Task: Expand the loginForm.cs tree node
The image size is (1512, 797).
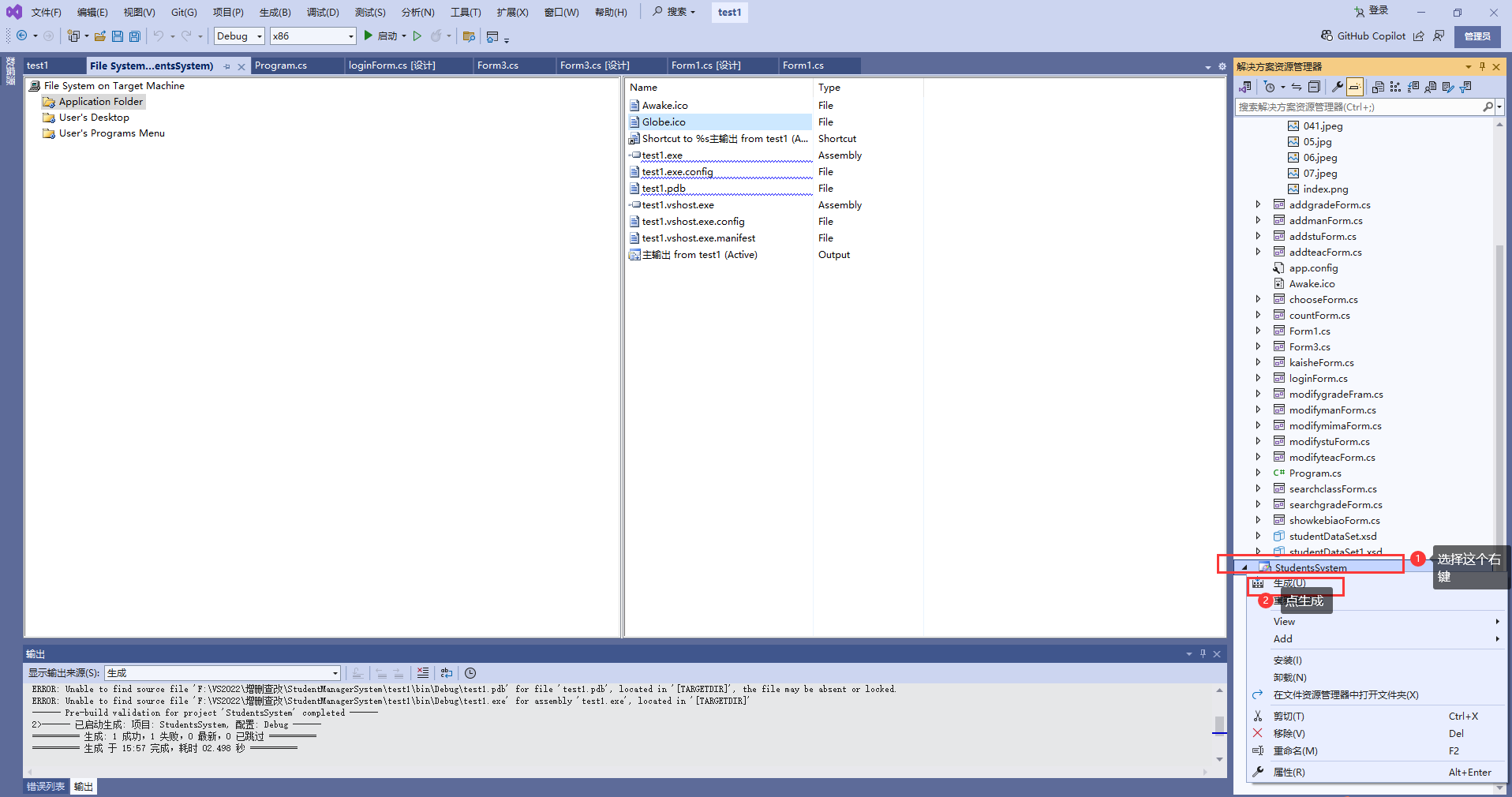Action: point(1258,378)
